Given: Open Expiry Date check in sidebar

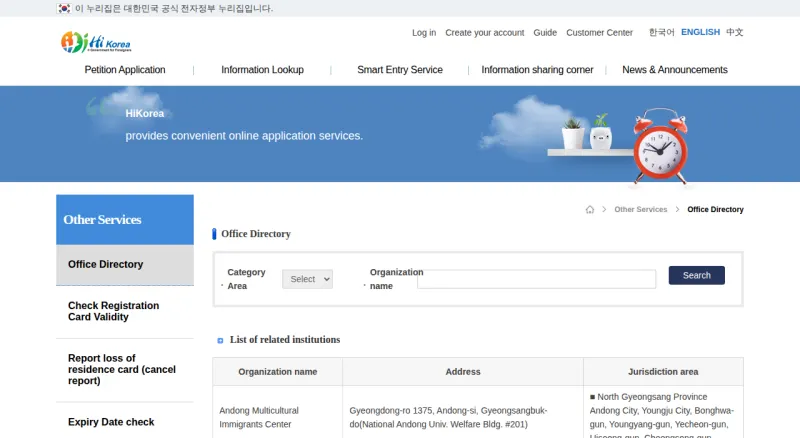Looking at the screenshot, I should point(125,422).
